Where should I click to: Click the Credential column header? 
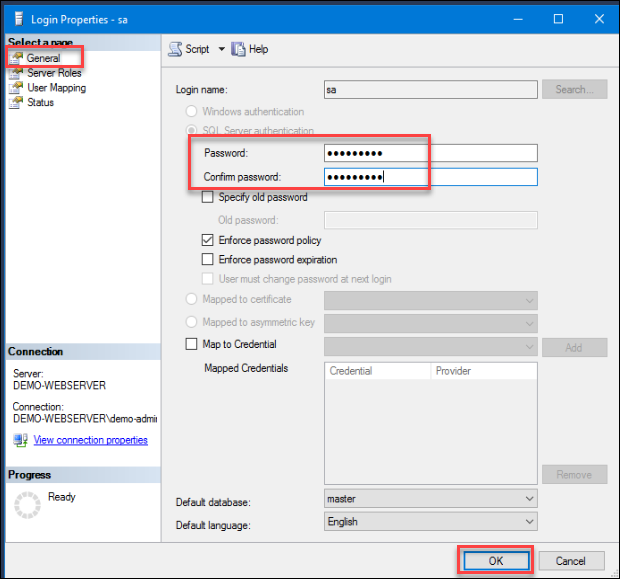click(378, 371)
